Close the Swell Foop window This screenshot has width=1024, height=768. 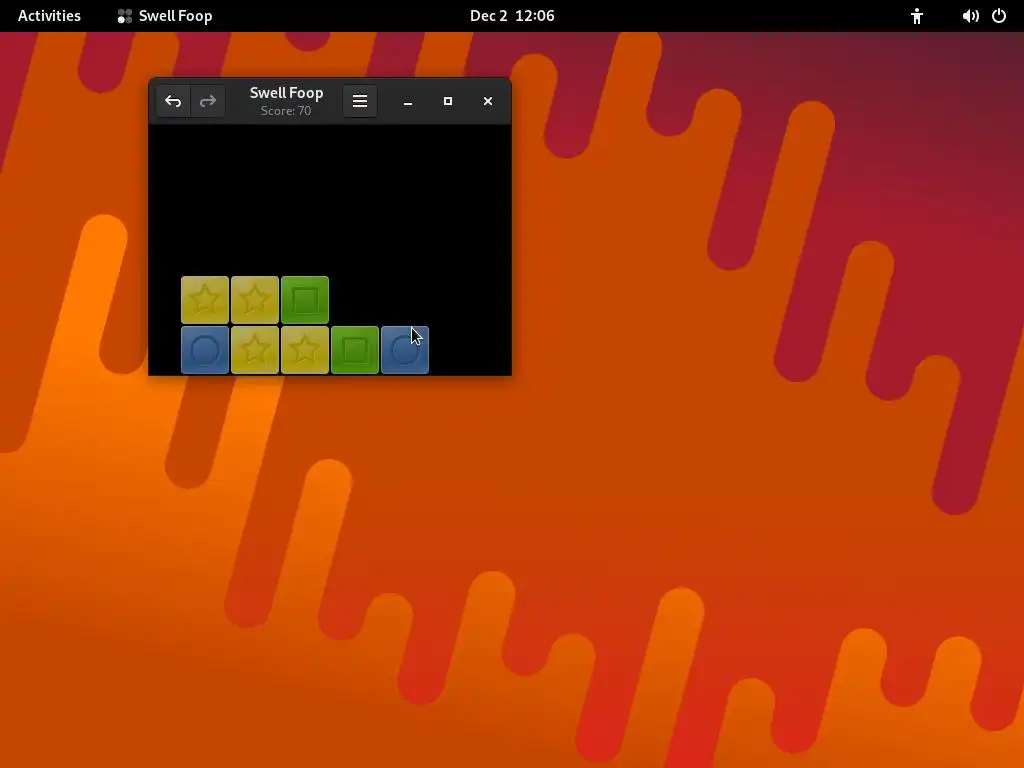tap(488, 101)
